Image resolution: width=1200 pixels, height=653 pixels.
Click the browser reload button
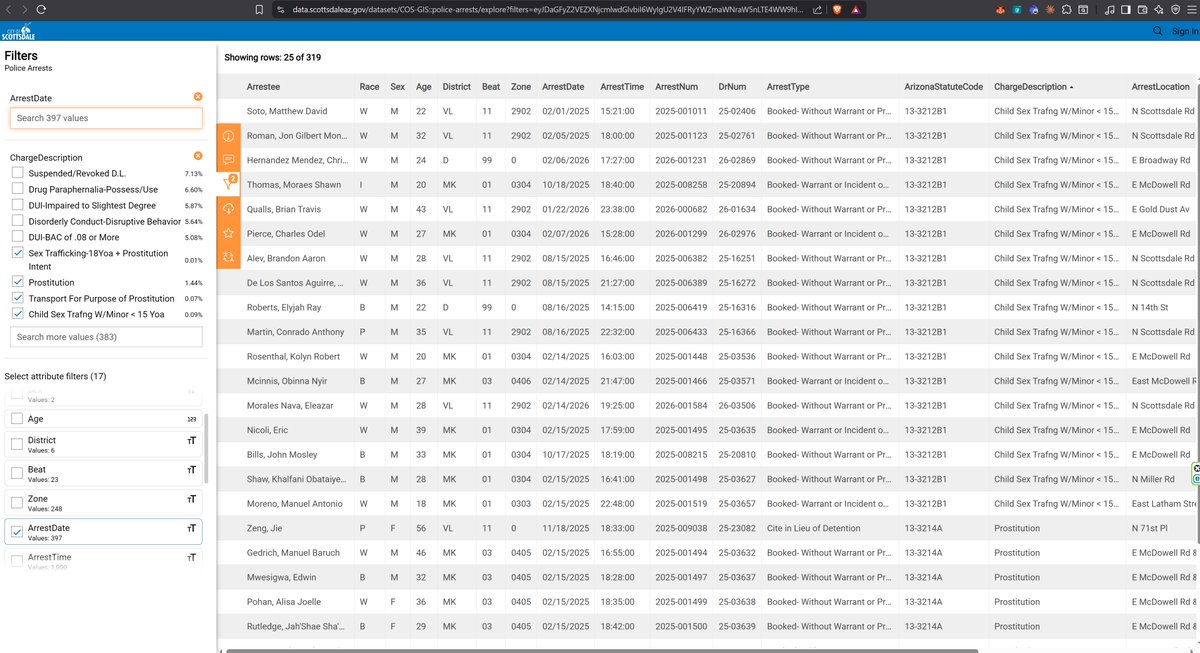pos(39,9)
